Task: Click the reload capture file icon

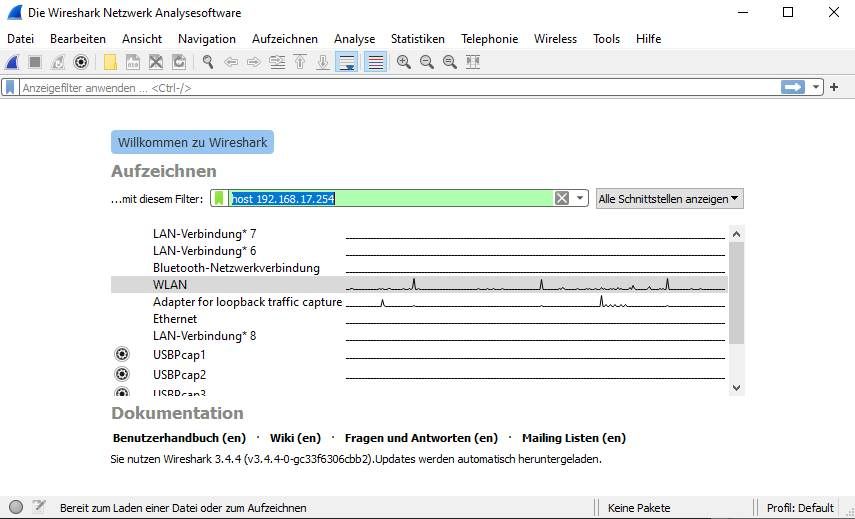Action: 179,62
